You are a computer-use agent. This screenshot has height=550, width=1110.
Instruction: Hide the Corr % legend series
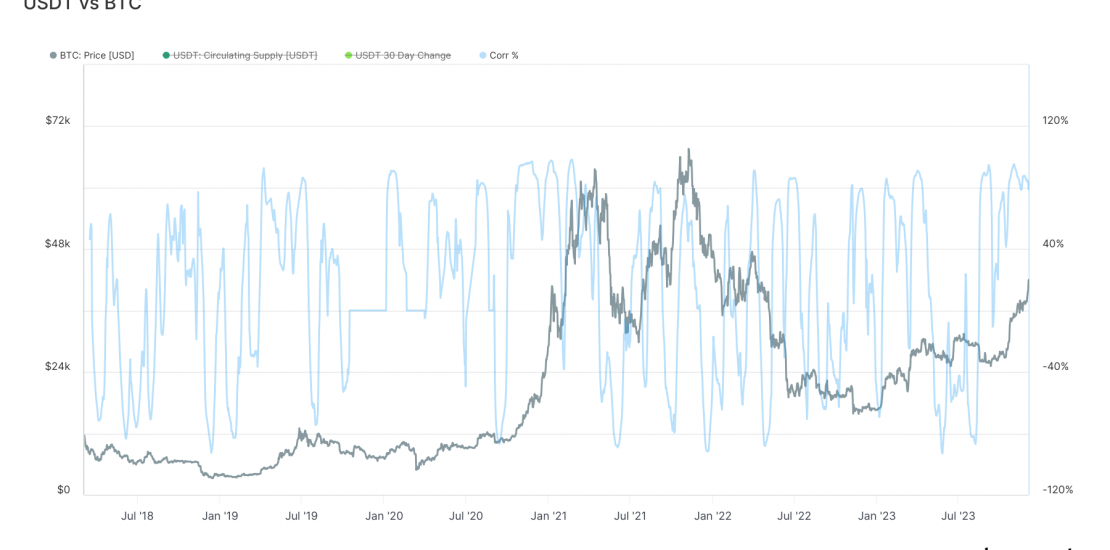pyautogui.click(x=504, y=55)
